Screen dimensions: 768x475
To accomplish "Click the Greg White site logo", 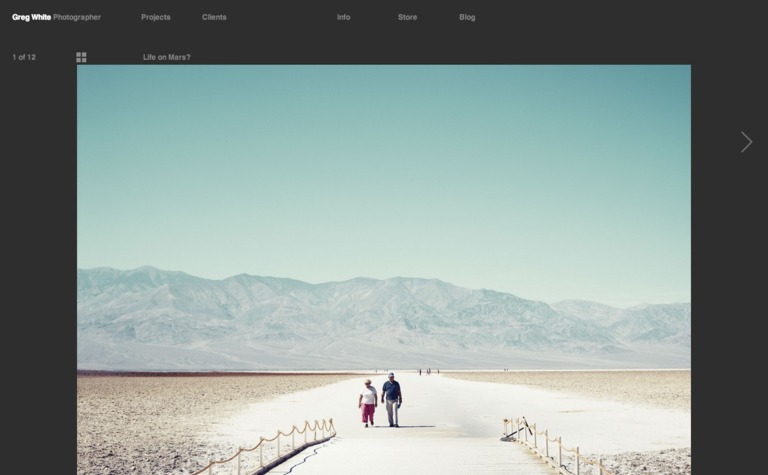I will (31, 17).
